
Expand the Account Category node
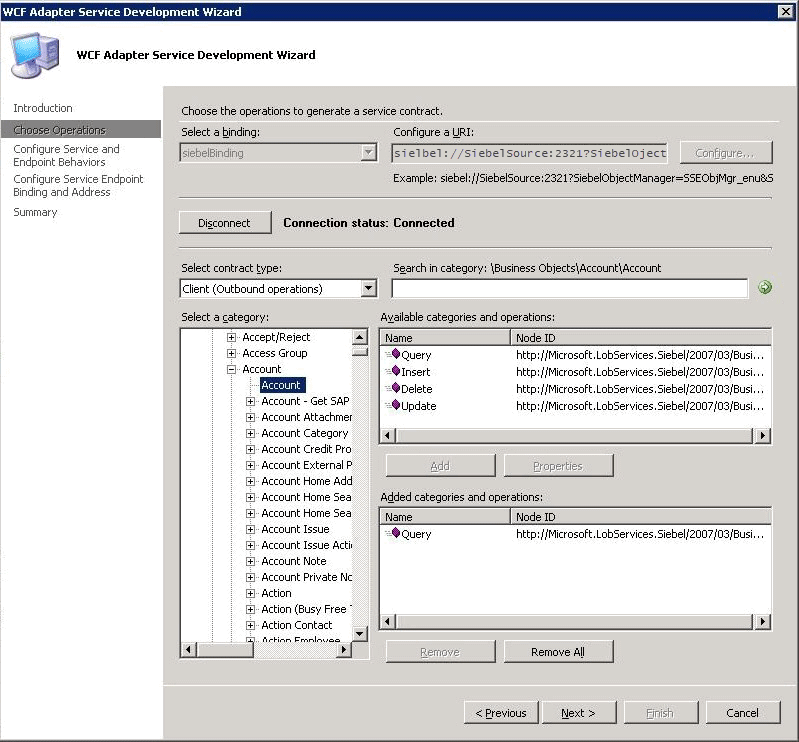250,433
